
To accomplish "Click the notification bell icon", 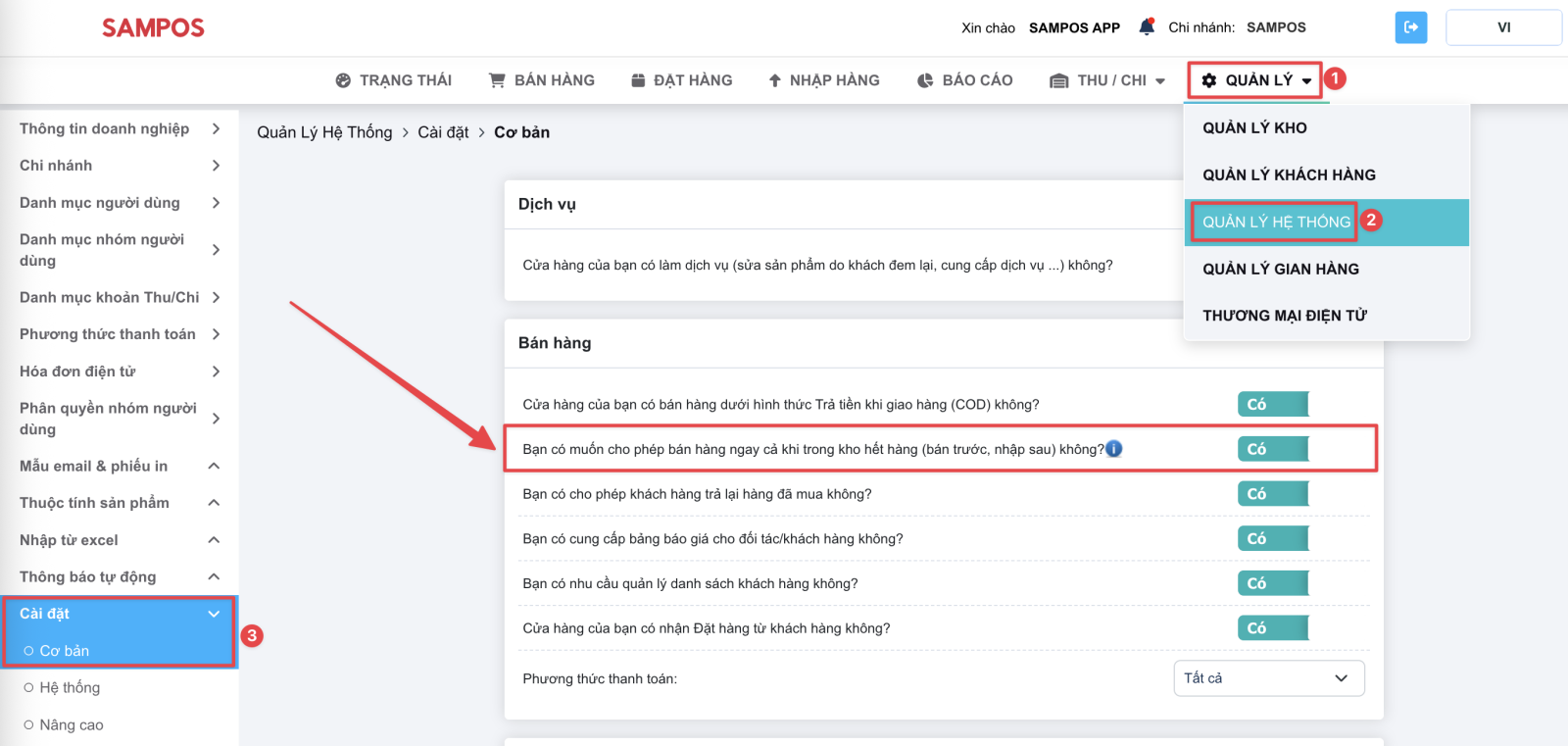I will click(x=1146, y=27).
